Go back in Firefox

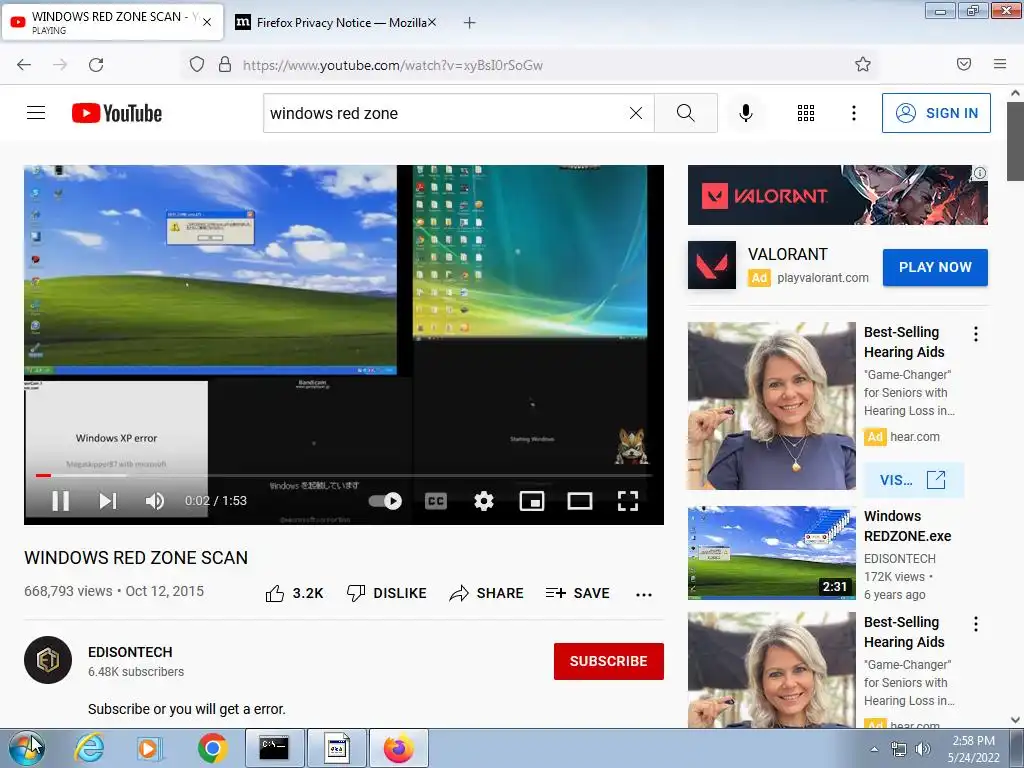coord(24,64)
